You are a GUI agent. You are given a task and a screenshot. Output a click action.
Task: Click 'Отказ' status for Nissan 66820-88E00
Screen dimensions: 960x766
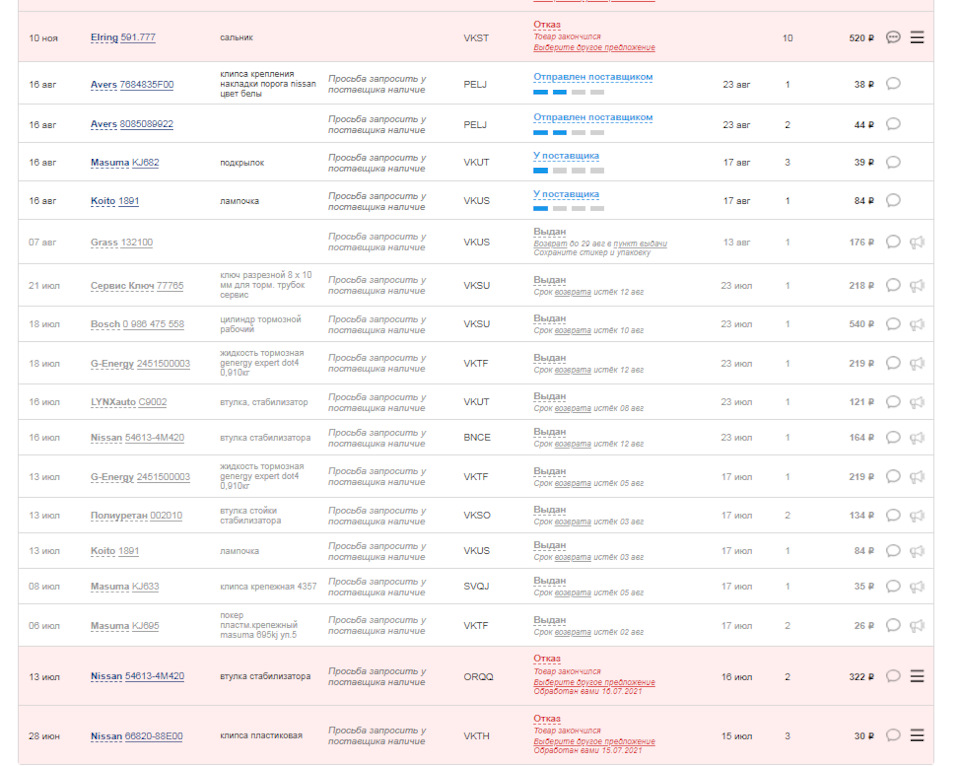point(547,718)
